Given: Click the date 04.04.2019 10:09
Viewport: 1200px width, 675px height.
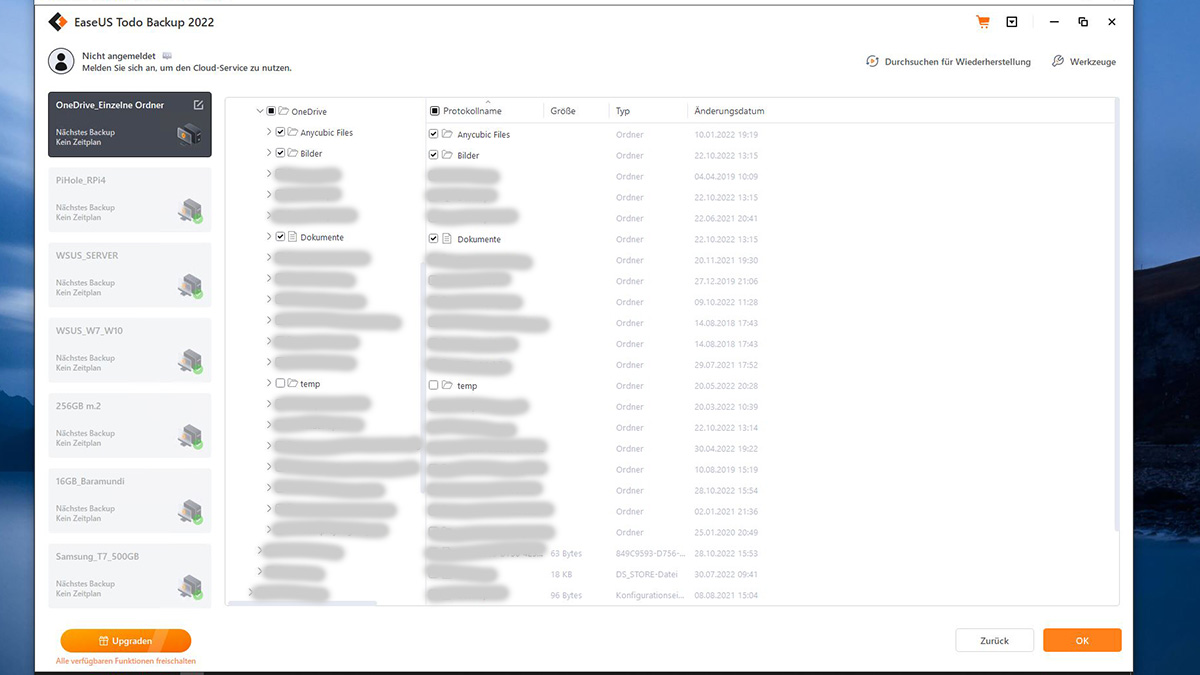Looking at the screenshot, I should point(726,176).
